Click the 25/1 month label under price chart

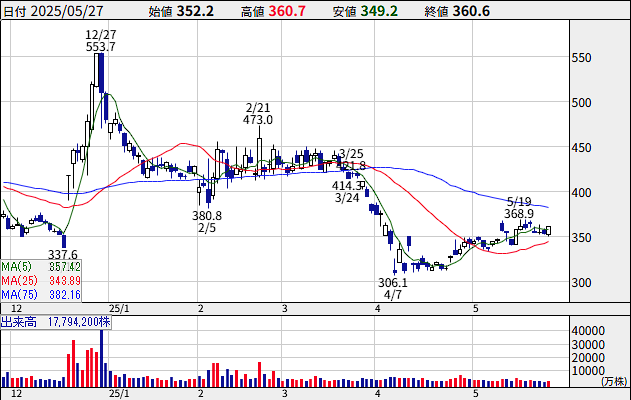pyautogui.click(x=120, y=309)
